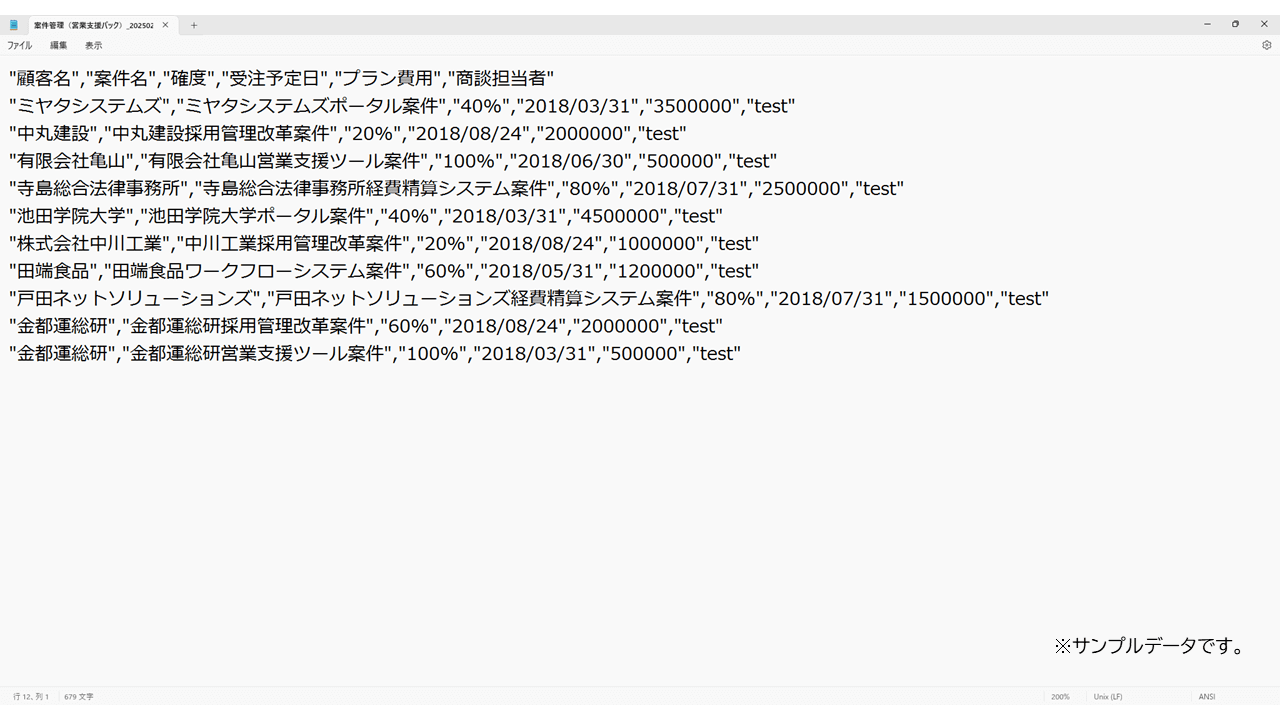Viewport: 1280px width, 720px height.
Task: Click the ANSI encoding indicator
Action: pyautogui.click(x=1207, y=696)
